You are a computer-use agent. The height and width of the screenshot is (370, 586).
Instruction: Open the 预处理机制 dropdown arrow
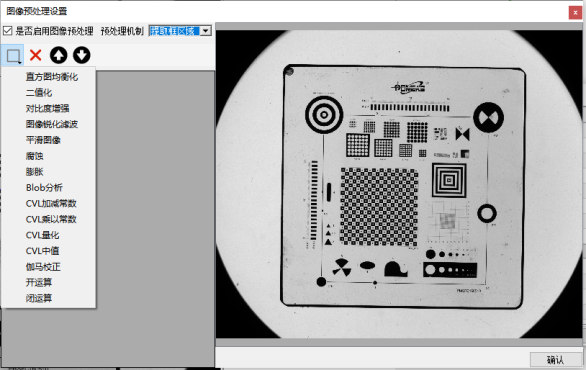coord(206,31)
